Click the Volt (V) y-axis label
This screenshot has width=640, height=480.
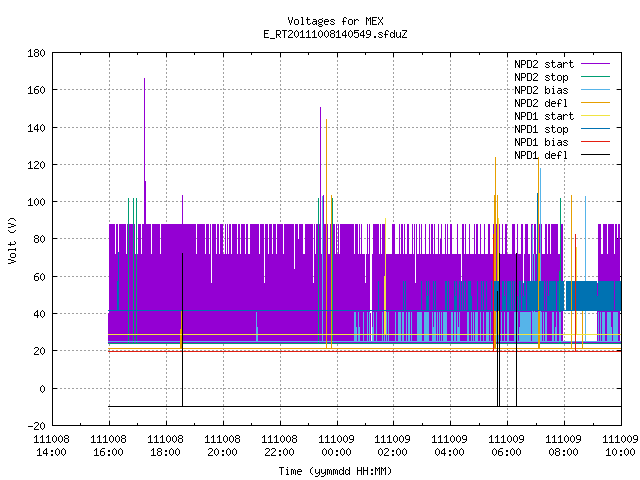click(12, 240)
